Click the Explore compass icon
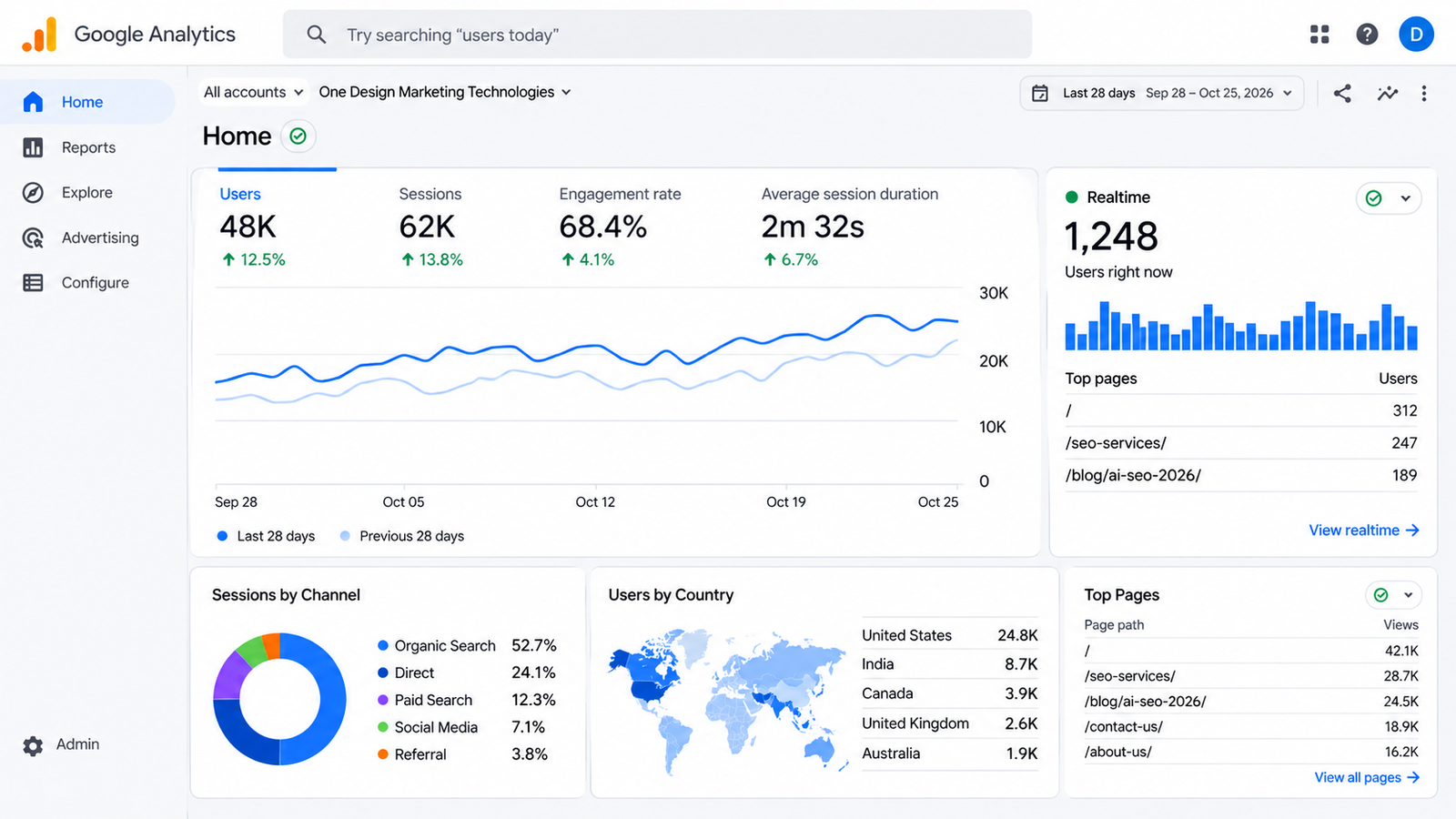Screen dimensions: 1456x819 pyautogui.click(x=33, y=192)
